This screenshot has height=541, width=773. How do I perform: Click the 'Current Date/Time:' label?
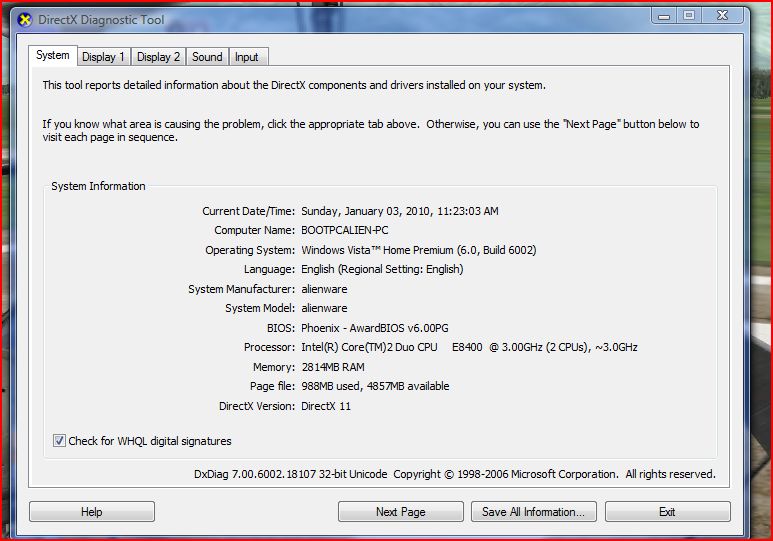(x=248, y=211)
